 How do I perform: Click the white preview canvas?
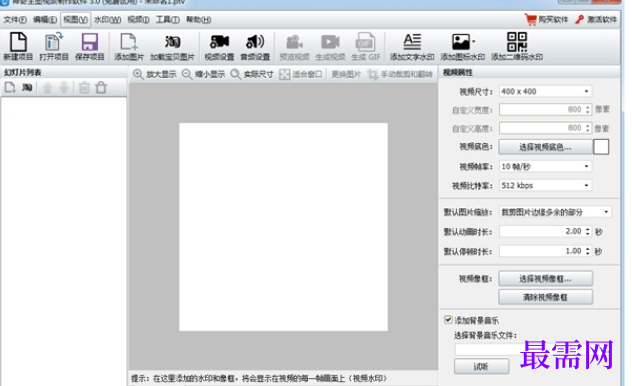[x=283, y=227]
